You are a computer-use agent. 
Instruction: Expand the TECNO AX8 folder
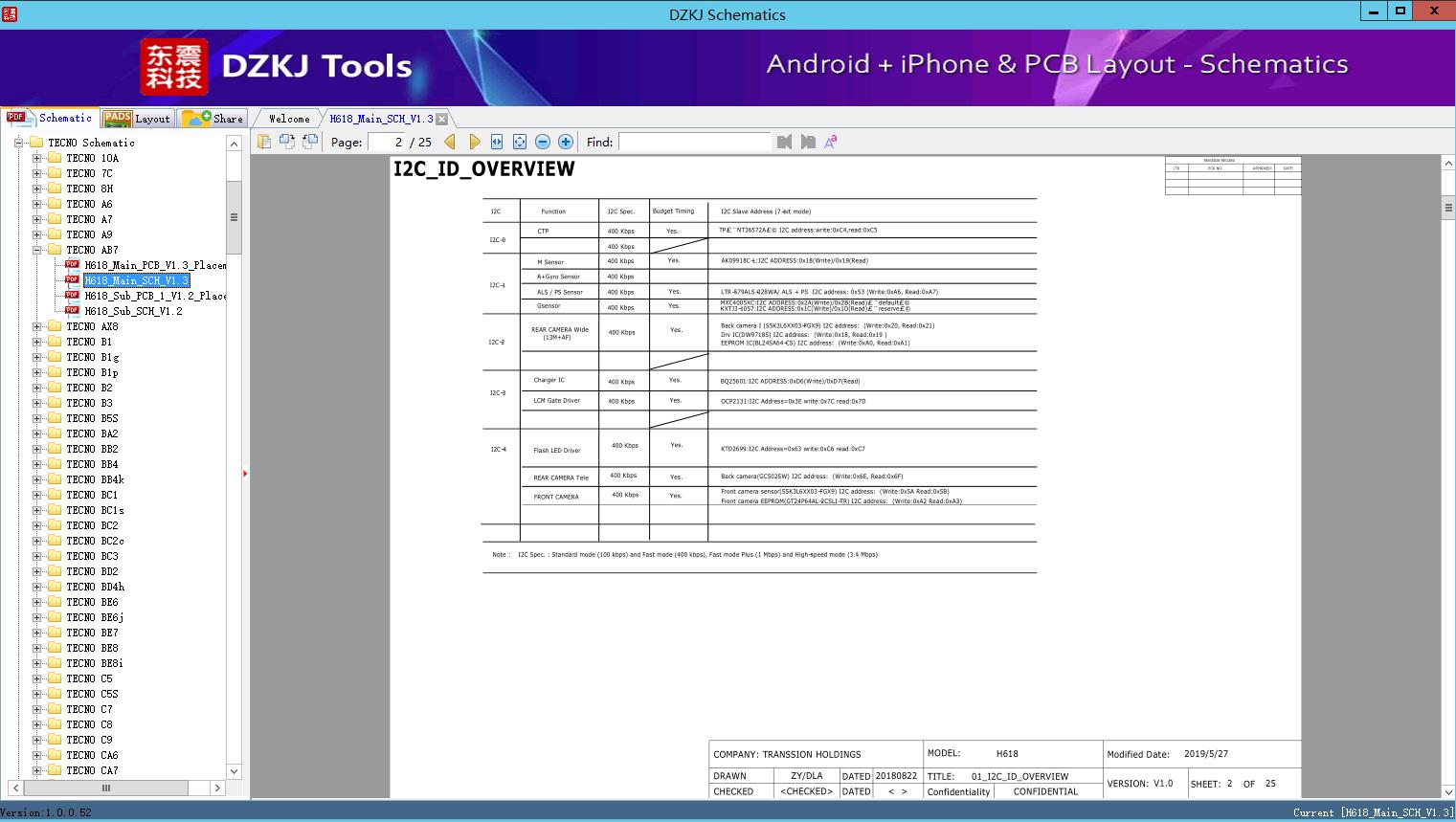[x=37, y=326]
